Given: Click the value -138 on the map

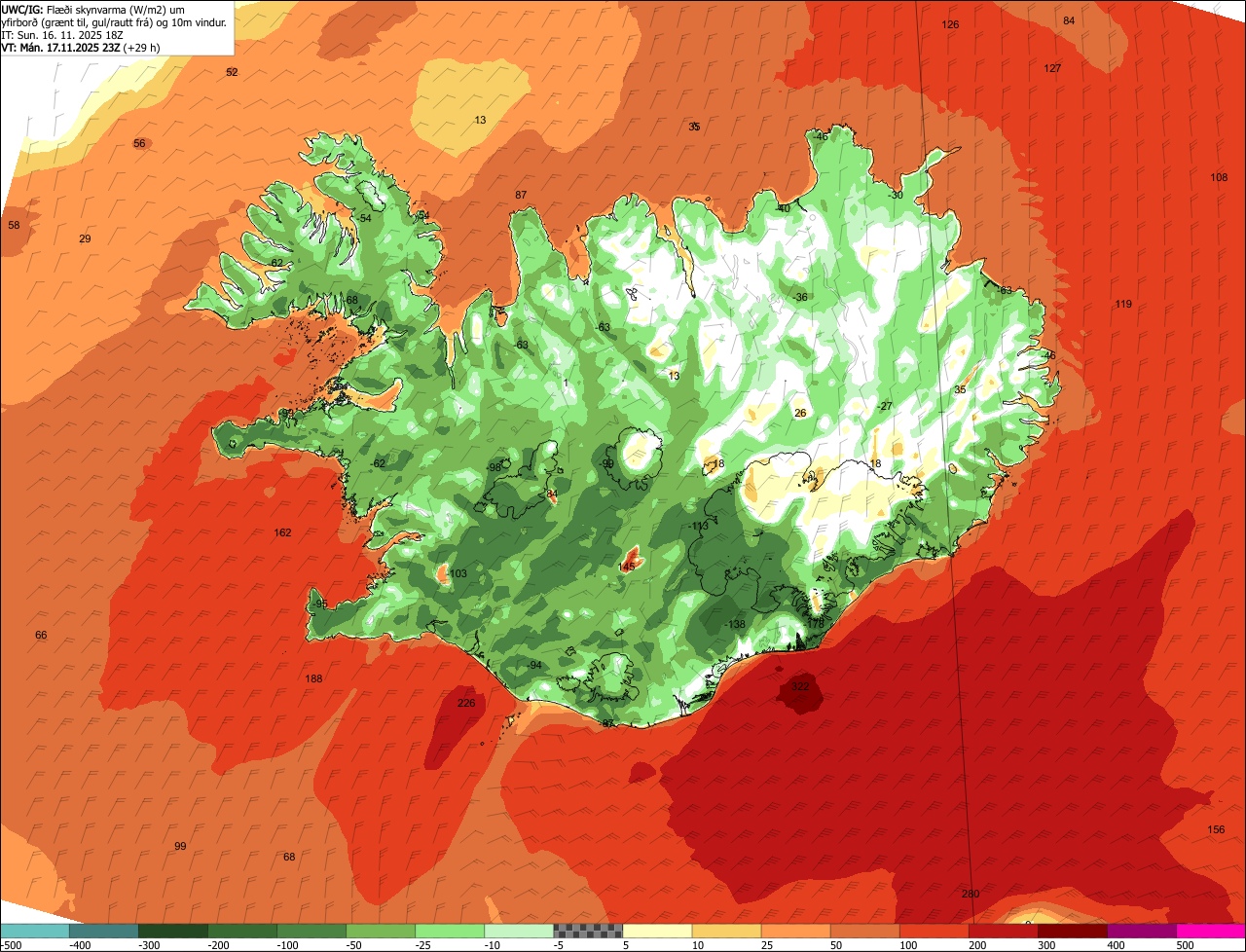Looking at the screenshot, I should point(735,624).
